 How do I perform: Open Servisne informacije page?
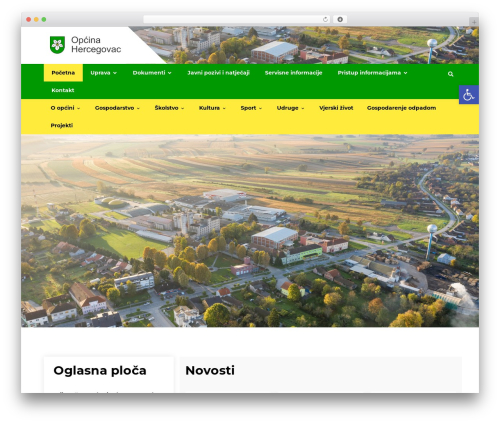click(293, 73)
